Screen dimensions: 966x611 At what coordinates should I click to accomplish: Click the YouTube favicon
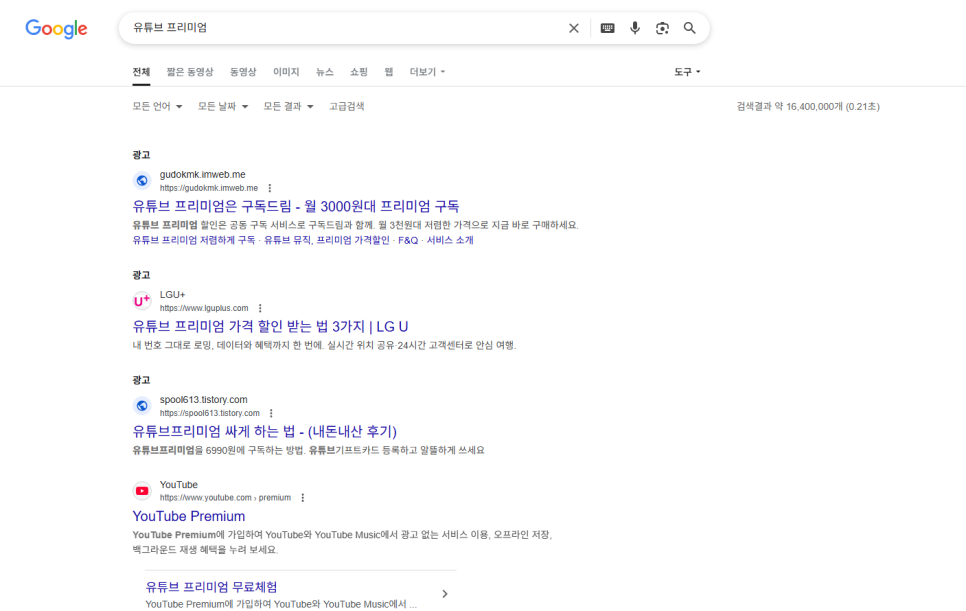coord(142,491)
